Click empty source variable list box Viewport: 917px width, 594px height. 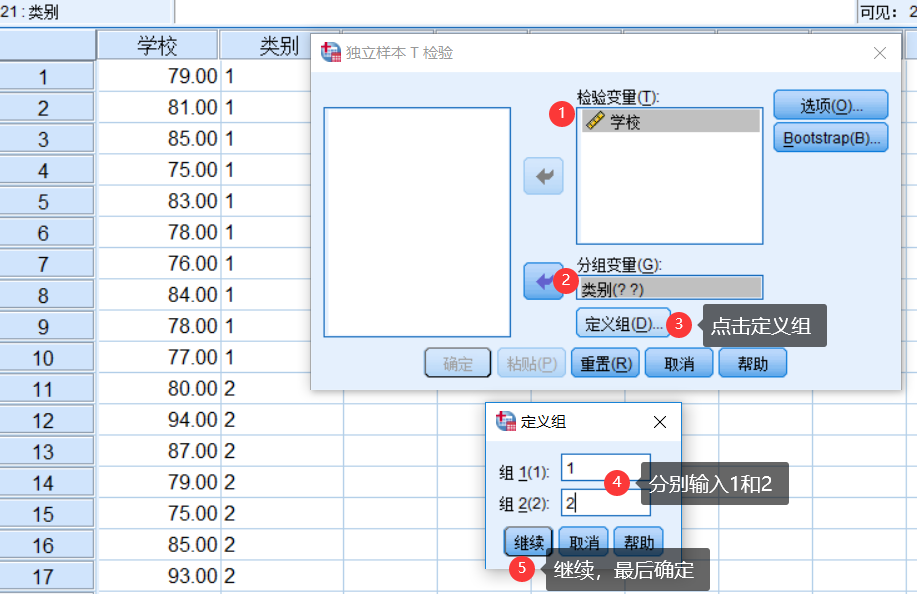point(417,222)
